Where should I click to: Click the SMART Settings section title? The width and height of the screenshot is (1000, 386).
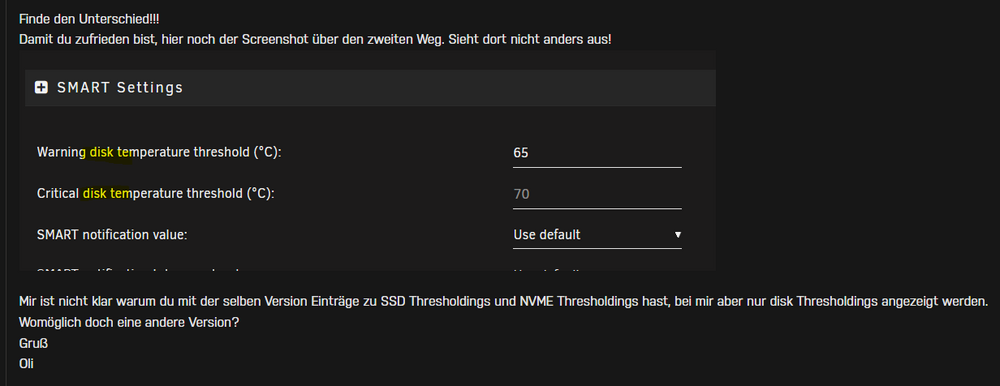(x=120, y=88)
